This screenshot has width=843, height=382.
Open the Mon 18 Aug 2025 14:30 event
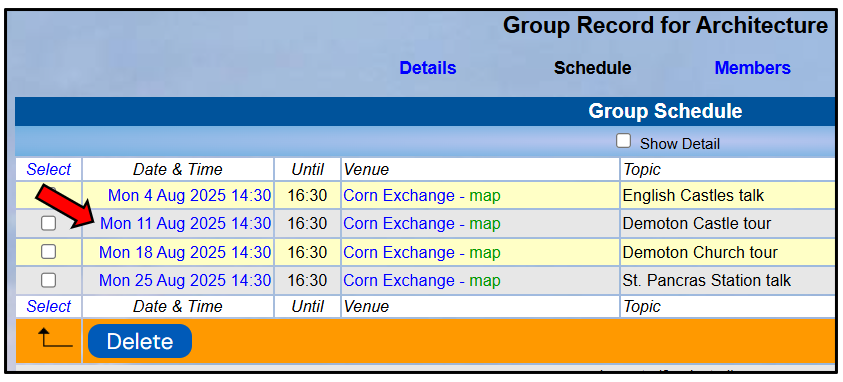(x=185, y=252)
